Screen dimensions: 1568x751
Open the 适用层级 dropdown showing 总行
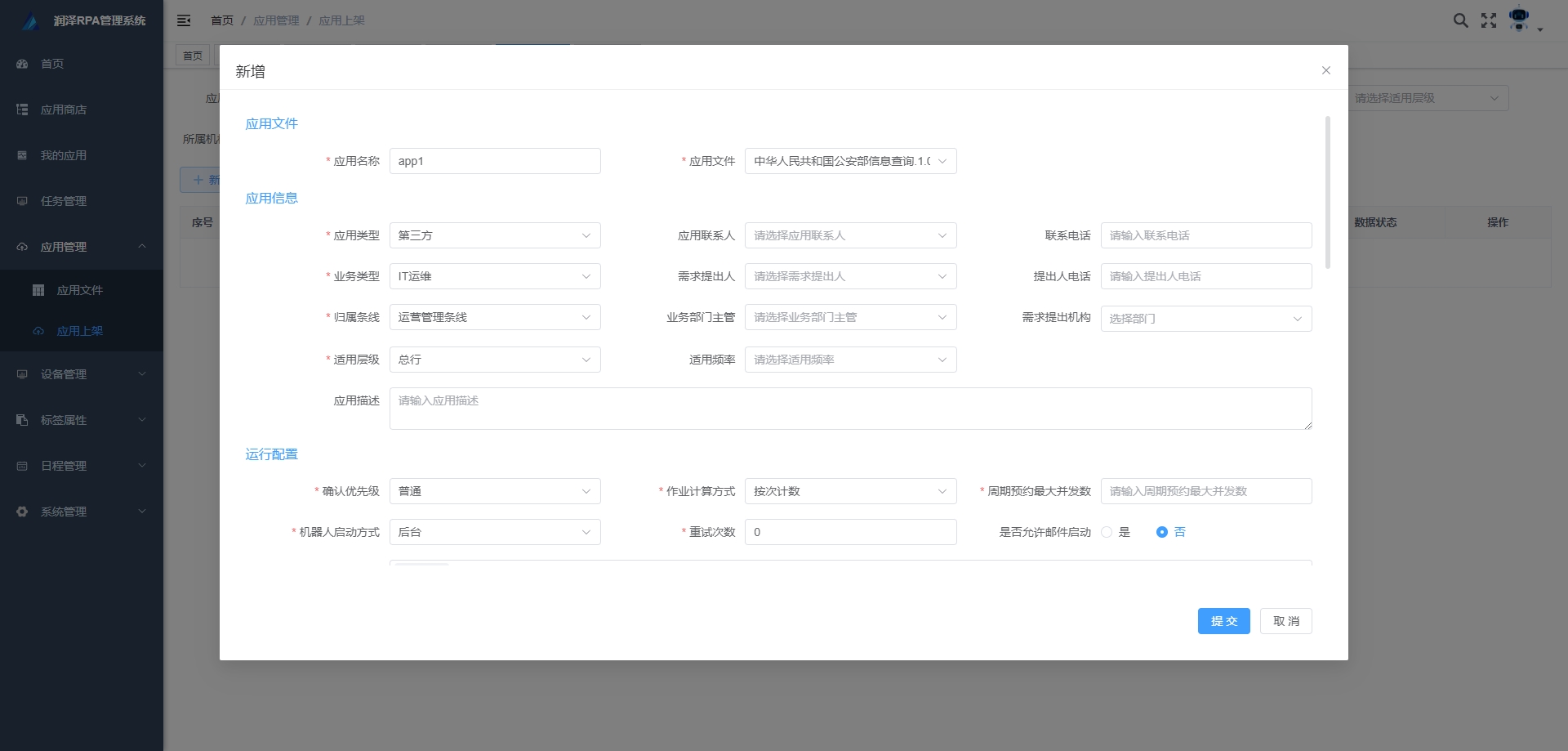click(x=495, y=360)
